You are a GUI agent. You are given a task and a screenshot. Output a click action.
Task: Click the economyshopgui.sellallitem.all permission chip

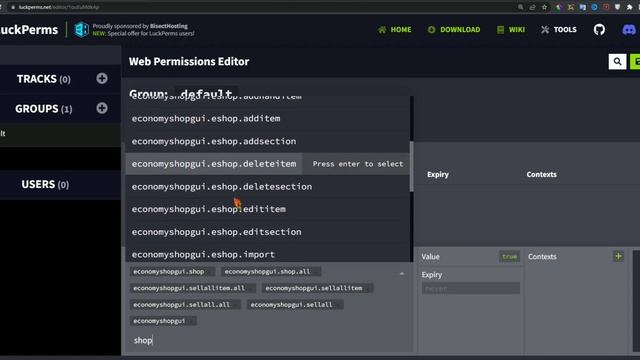[x=193, y=288]
